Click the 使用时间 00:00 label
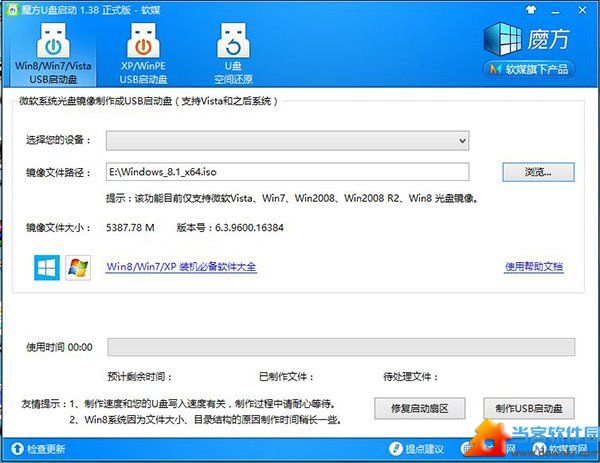The height and width of the screenshot is (463, 600). point(59,347)
